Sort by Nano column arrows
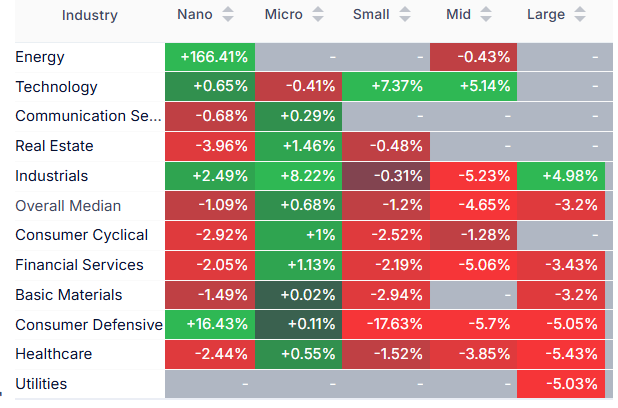The height and width of the screenshot is (408, 618). [228, 15]
